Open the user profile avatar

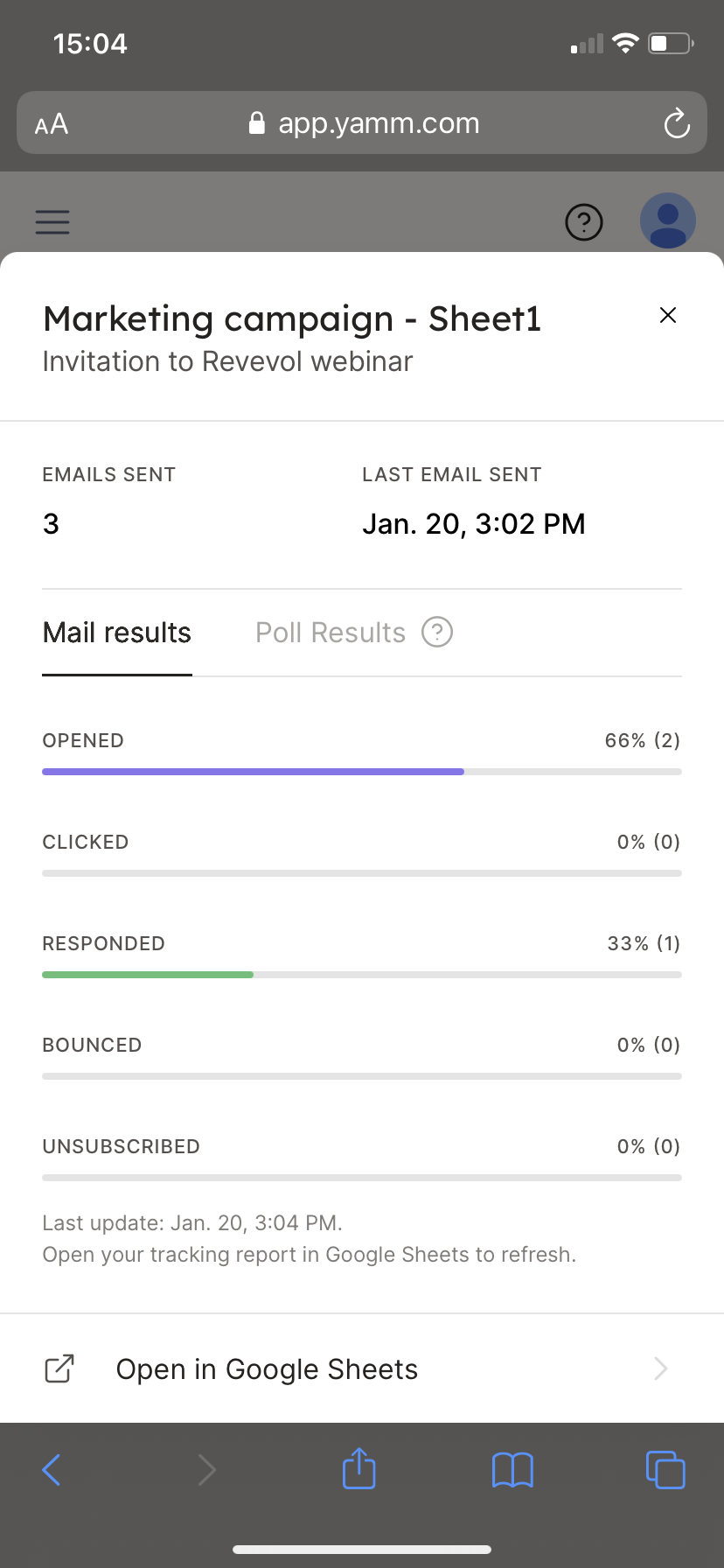(x=668, y=220)
